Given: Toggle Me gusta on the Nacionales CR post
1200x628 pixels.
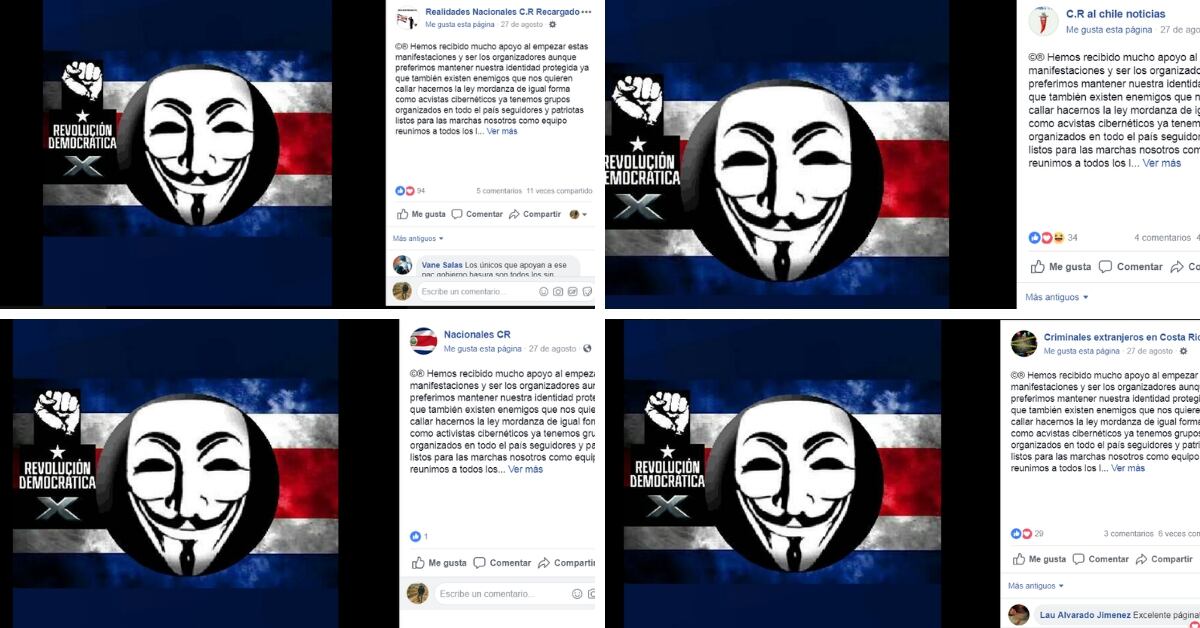Looking at the screenshot, I should tap(438, 563).
